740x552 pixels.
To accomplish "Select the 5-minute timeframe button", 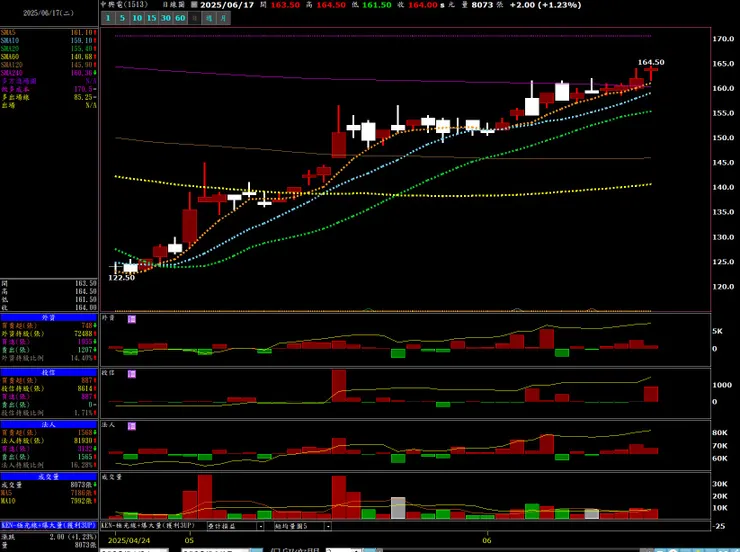I will (x=122, y=18).
